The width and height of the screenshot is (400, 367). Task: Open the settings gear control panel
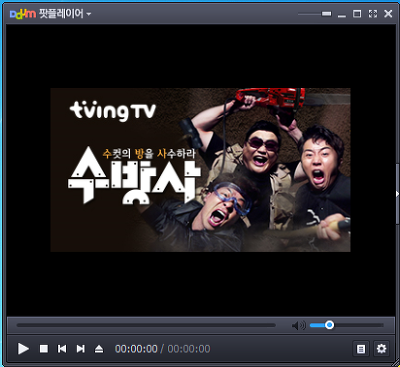[381, 349]
